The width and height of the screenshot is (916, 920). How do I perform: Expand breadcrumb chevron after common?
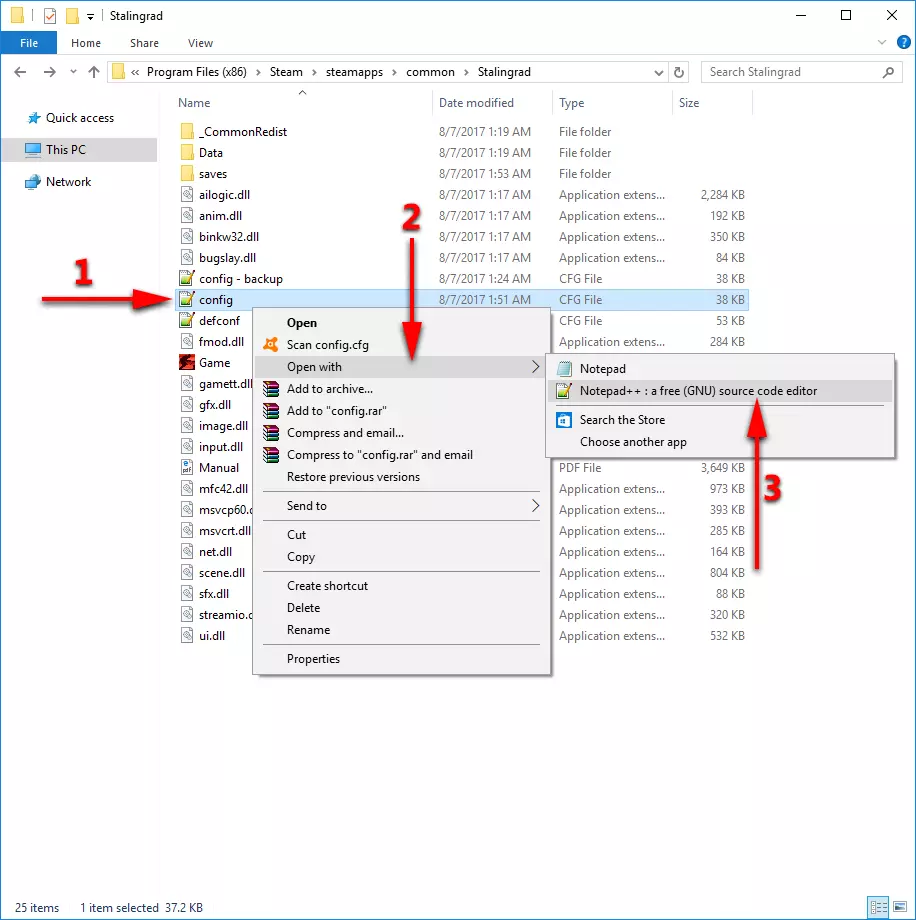(466, 73)
